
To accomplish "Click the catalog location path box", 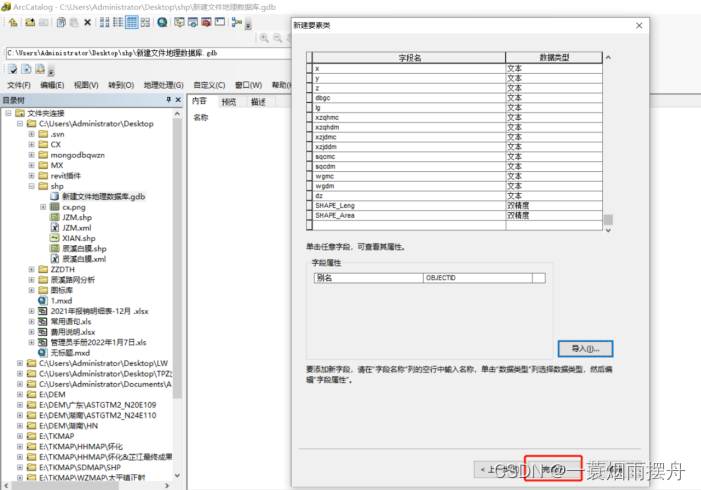I will pos(148,53).
